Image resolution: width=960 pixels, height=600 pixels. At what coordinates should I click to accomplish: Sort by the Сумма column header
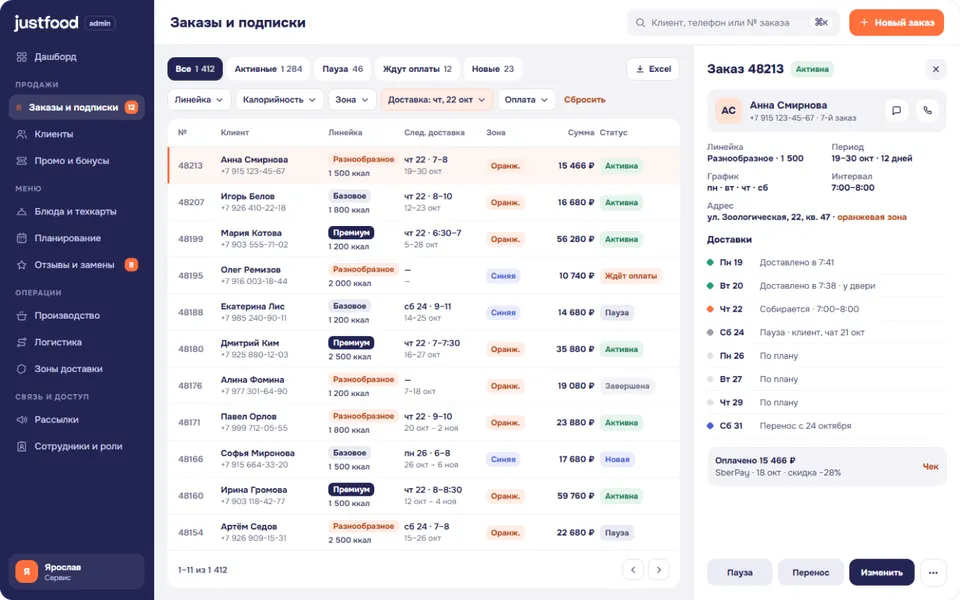point(580,133)
